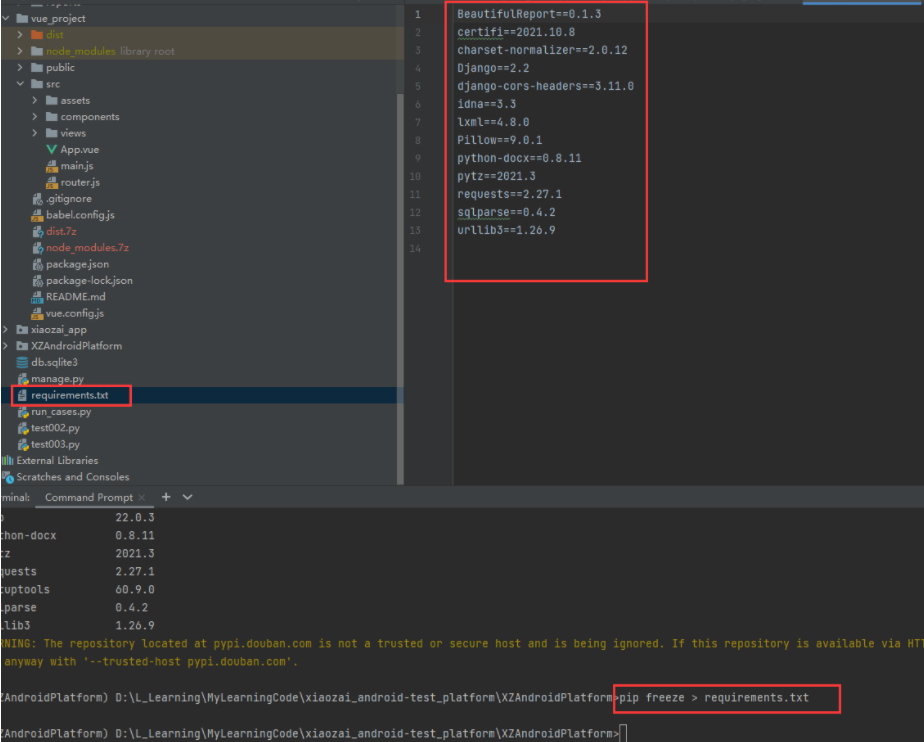Click the sqlparse==0.4.2 line
The width and height of the screenshot is (924, 742).
[x=506, y=212]
